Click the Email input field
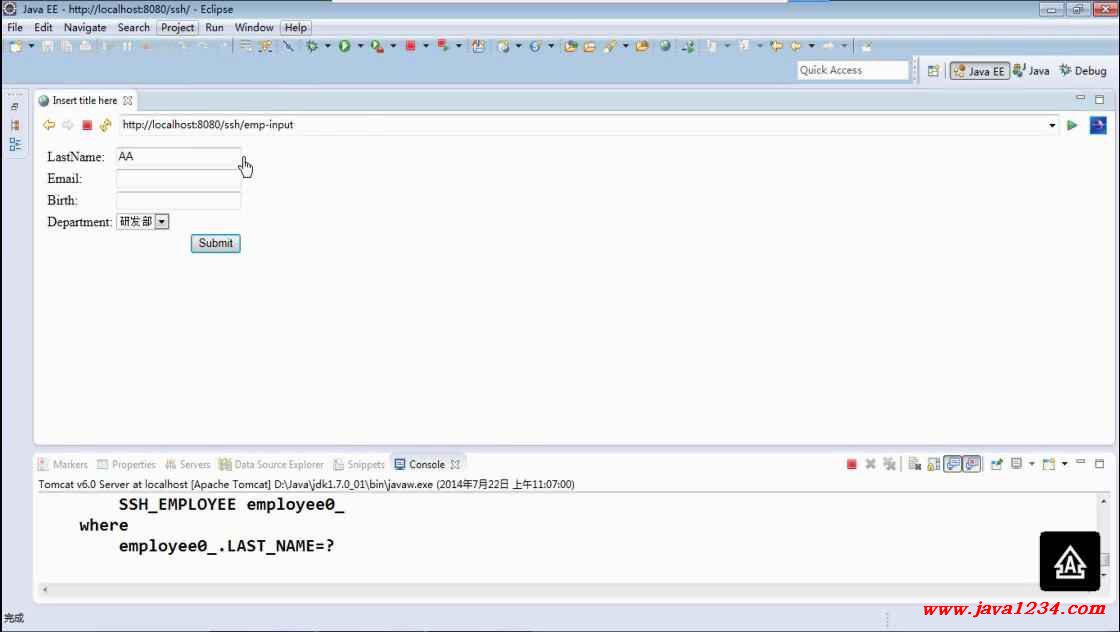 pyautogui.click(x=178, y=179)
